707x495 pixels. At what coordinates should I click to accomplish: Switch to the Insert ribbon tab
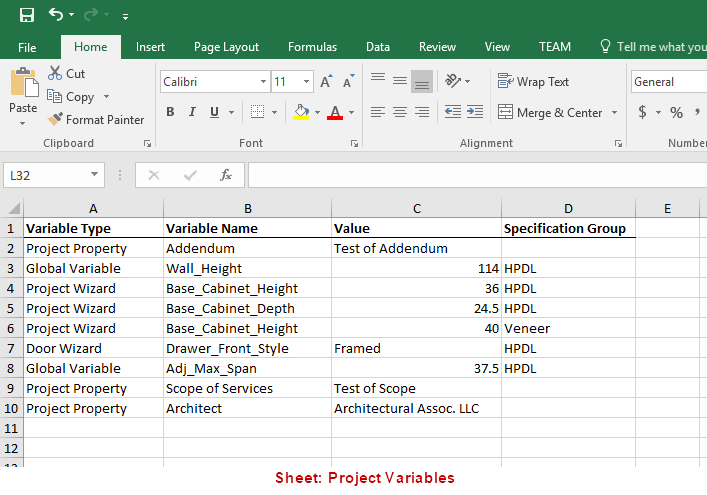click(150, 47)
